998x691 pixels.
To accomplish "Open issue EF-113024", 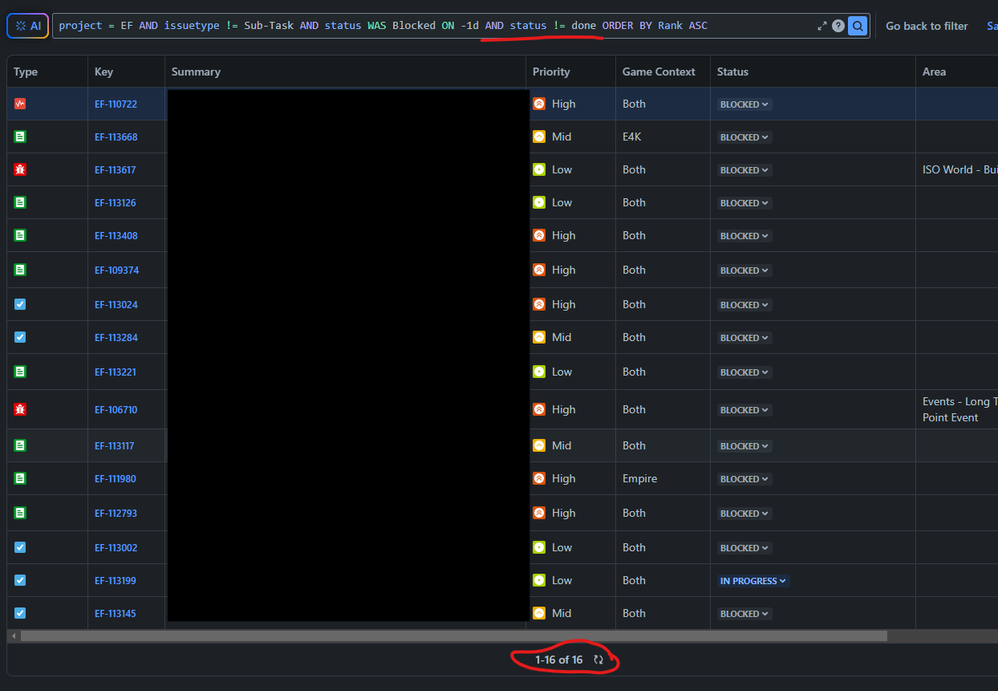I will point(116,305).
